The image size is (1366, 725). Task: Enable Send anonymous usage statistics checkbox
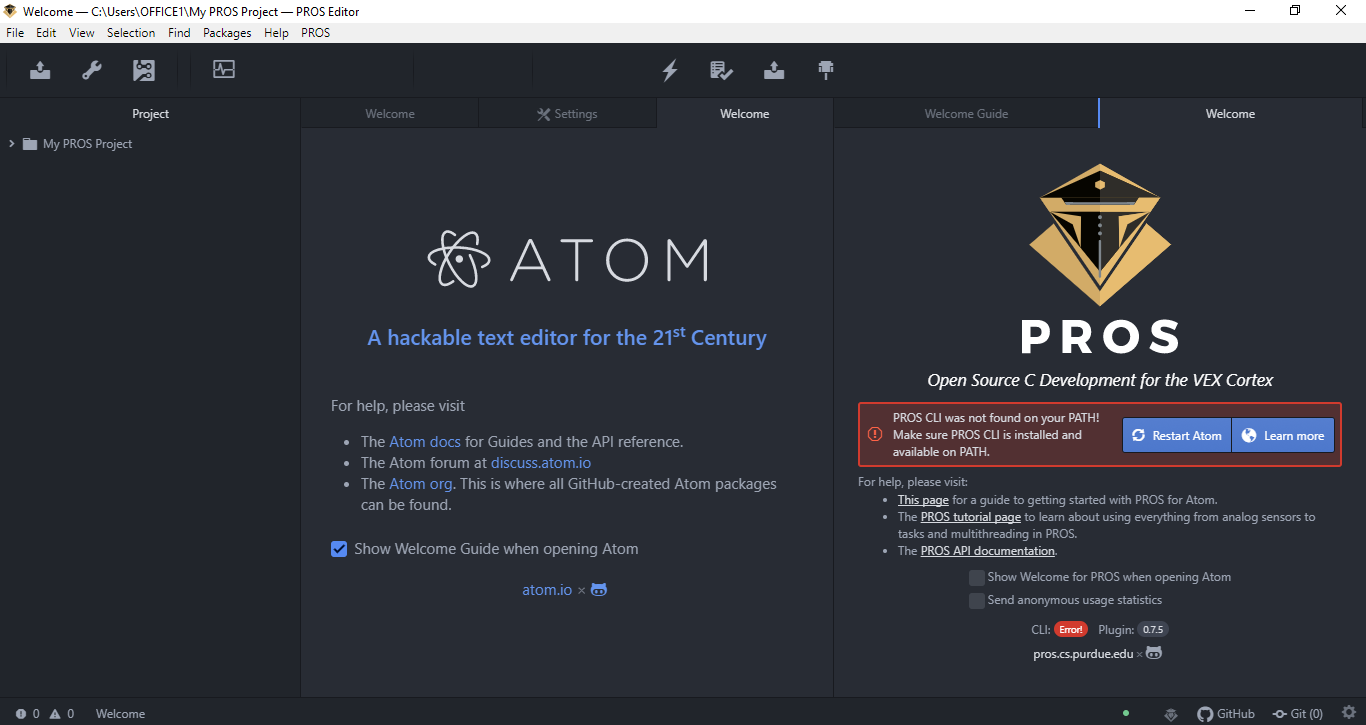(977, 601)
